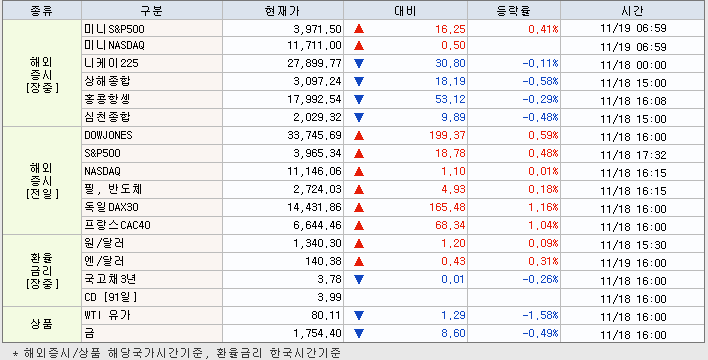Select the WTI 유가 row name
The width and height of the screenshot is (708, 360).
click(x=107, y=315)
